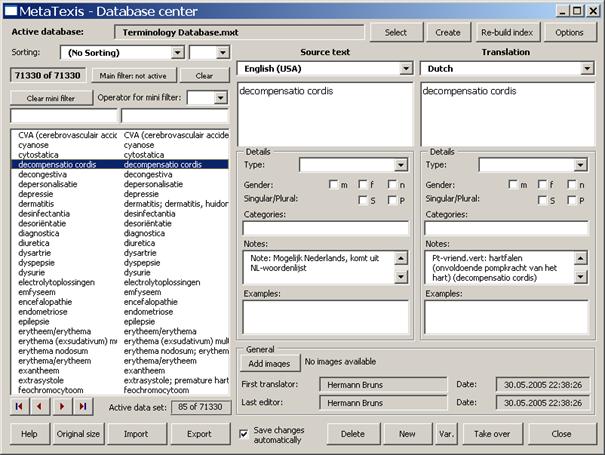Viewport: 605px width, 455px height.
Task: Click the New entry button
Action: [x=407, y=434]
